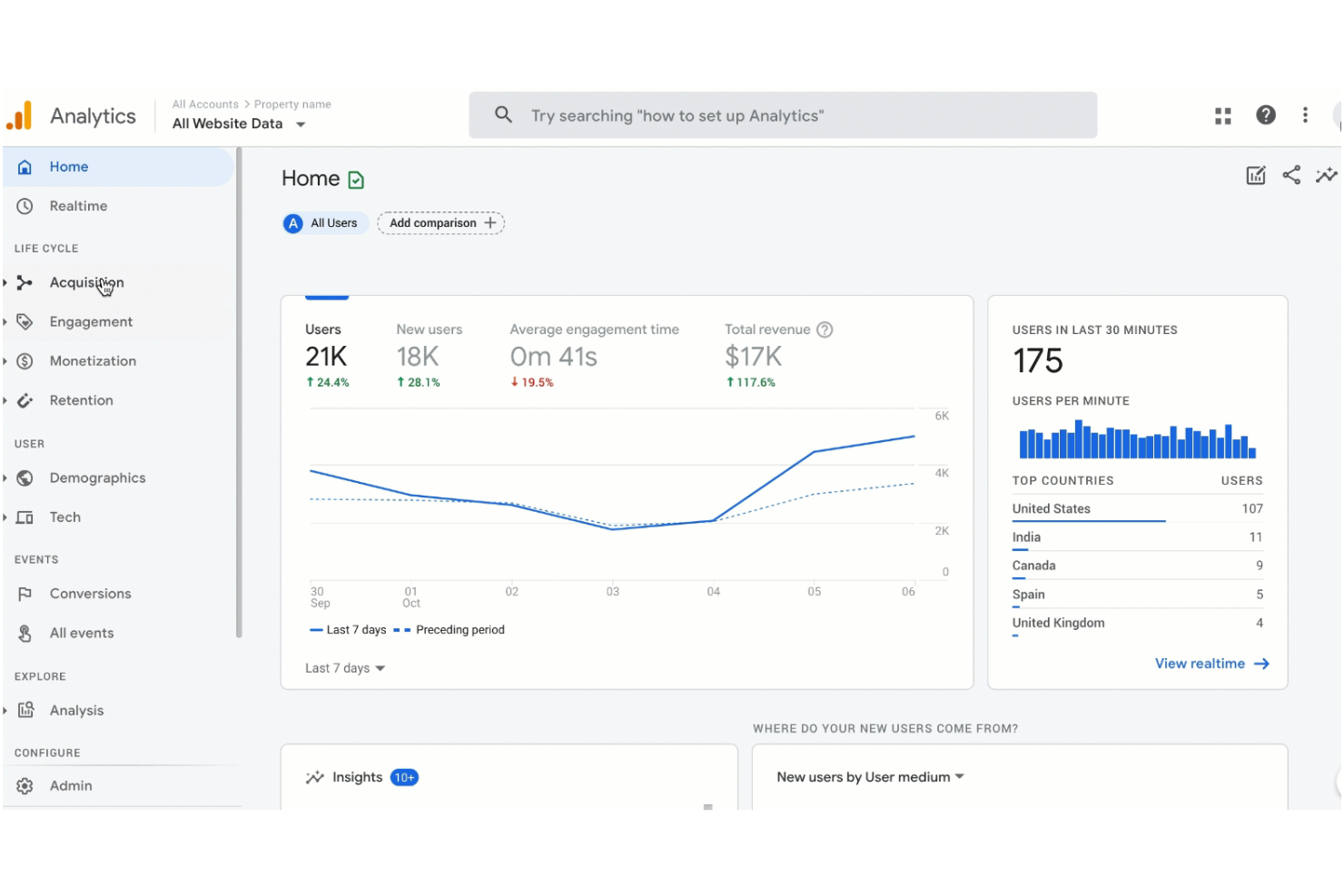Expand the Tech section arrow
The height and width of the screenshot is (896, 1344).
pyautogui.click(x=5, y=517)
